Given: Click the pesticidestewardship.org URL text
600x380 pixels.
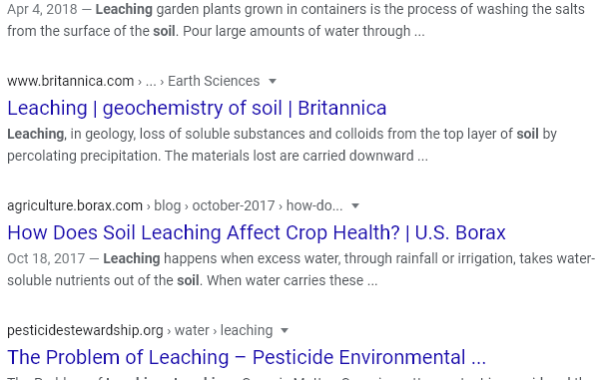Looking at the screenshot, I should coord(85,330).
